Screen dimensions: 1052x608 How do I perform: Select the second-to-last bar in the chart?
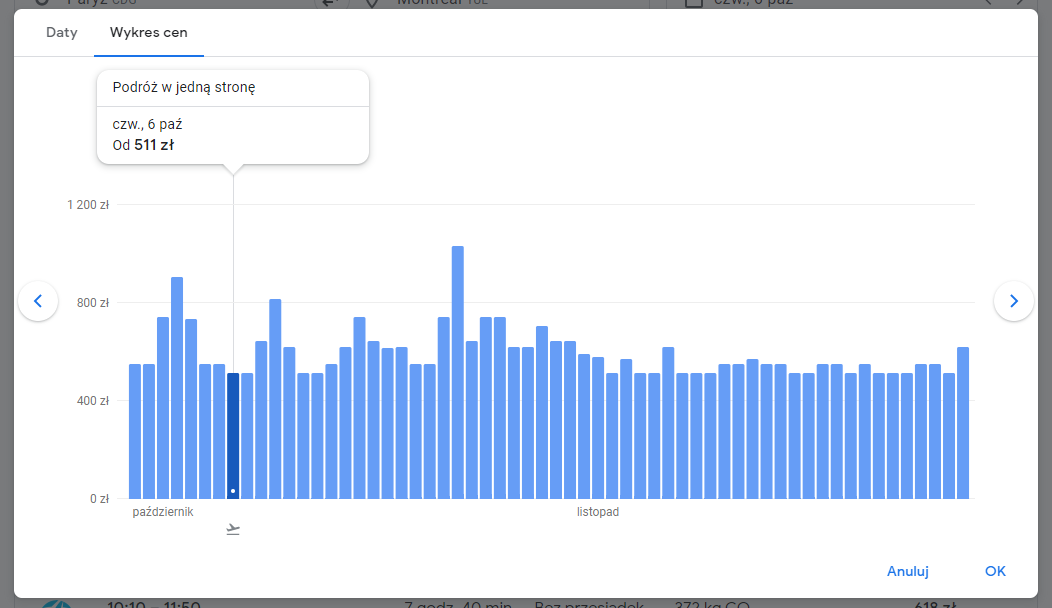[x=949, y=436]
